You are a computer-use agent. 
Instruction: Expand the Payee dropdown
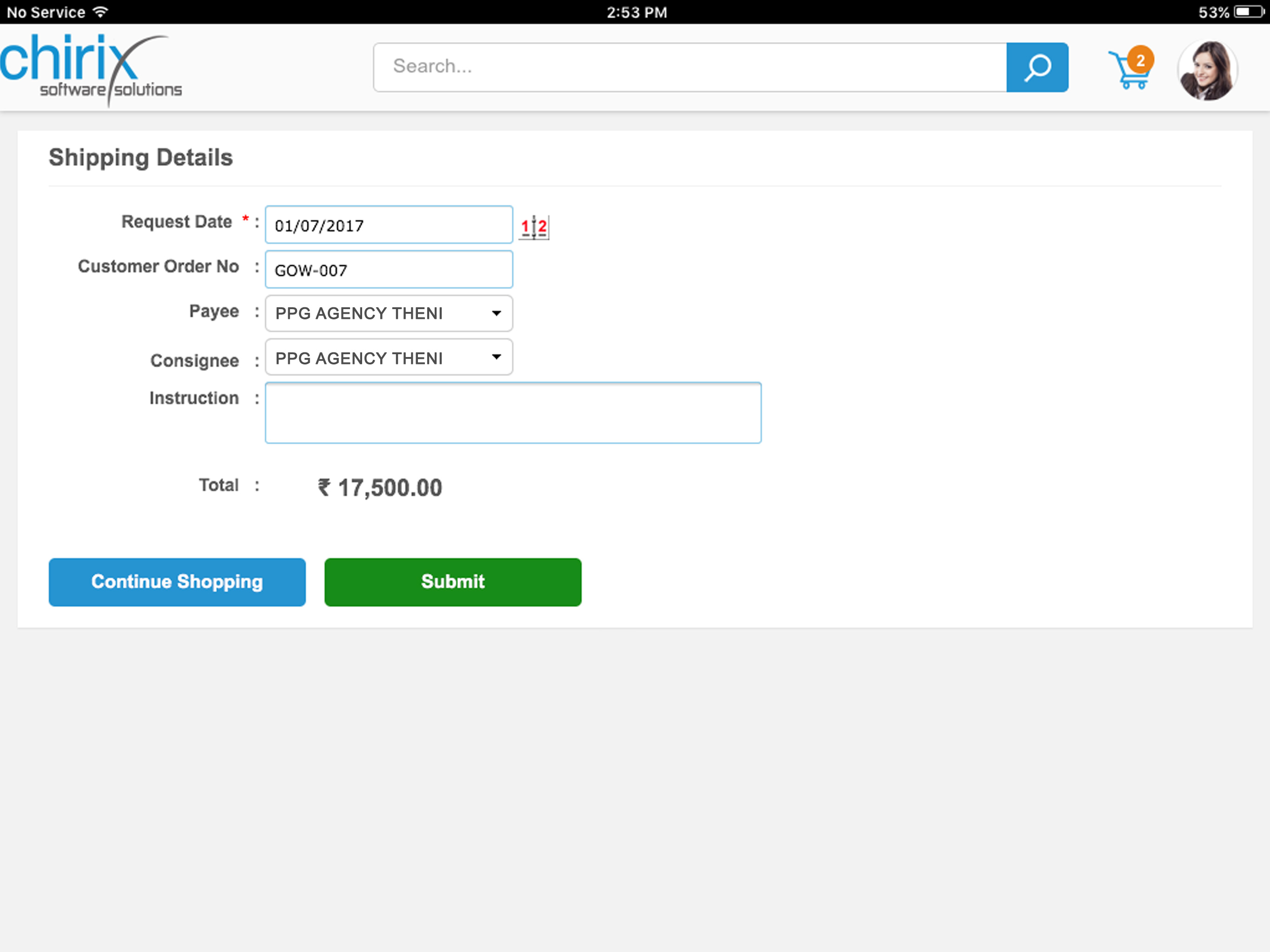click(x=389, y=313)
